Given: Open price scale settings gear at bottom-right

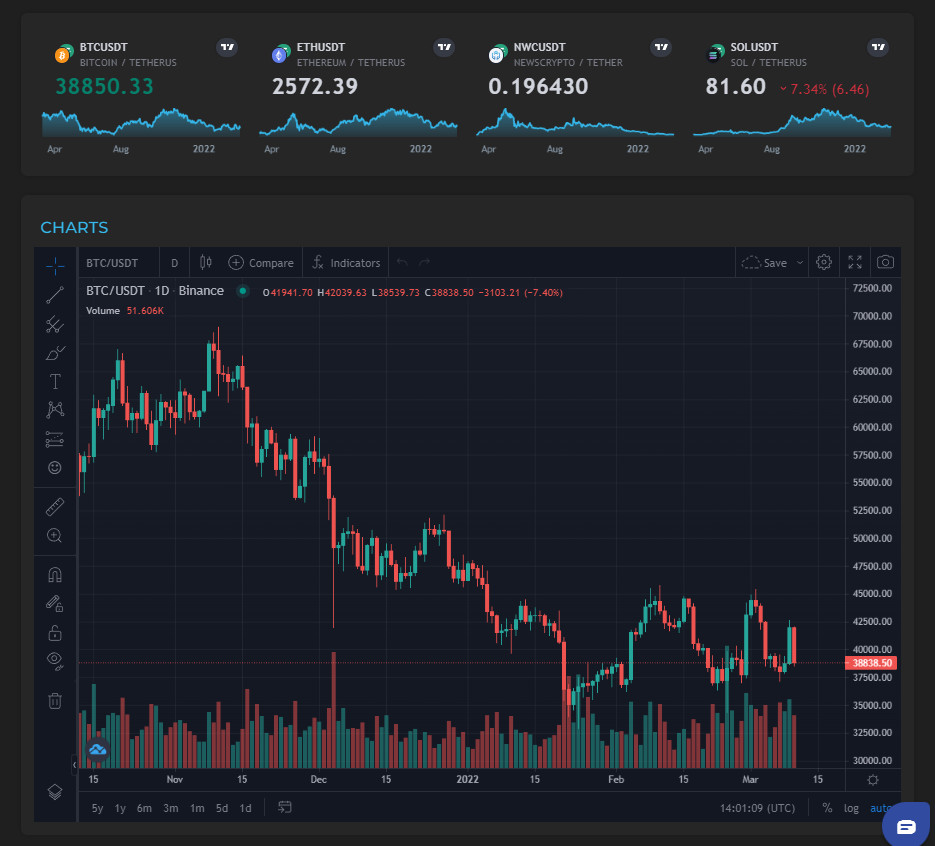Looking at the screenshot, I should pos(873,780).
